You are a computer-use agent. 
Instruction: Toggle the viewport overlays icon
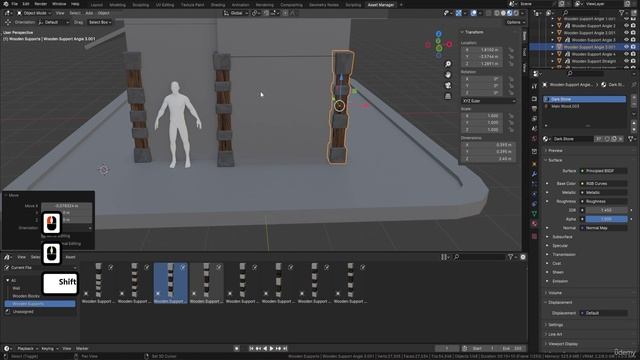click(474, 13)
